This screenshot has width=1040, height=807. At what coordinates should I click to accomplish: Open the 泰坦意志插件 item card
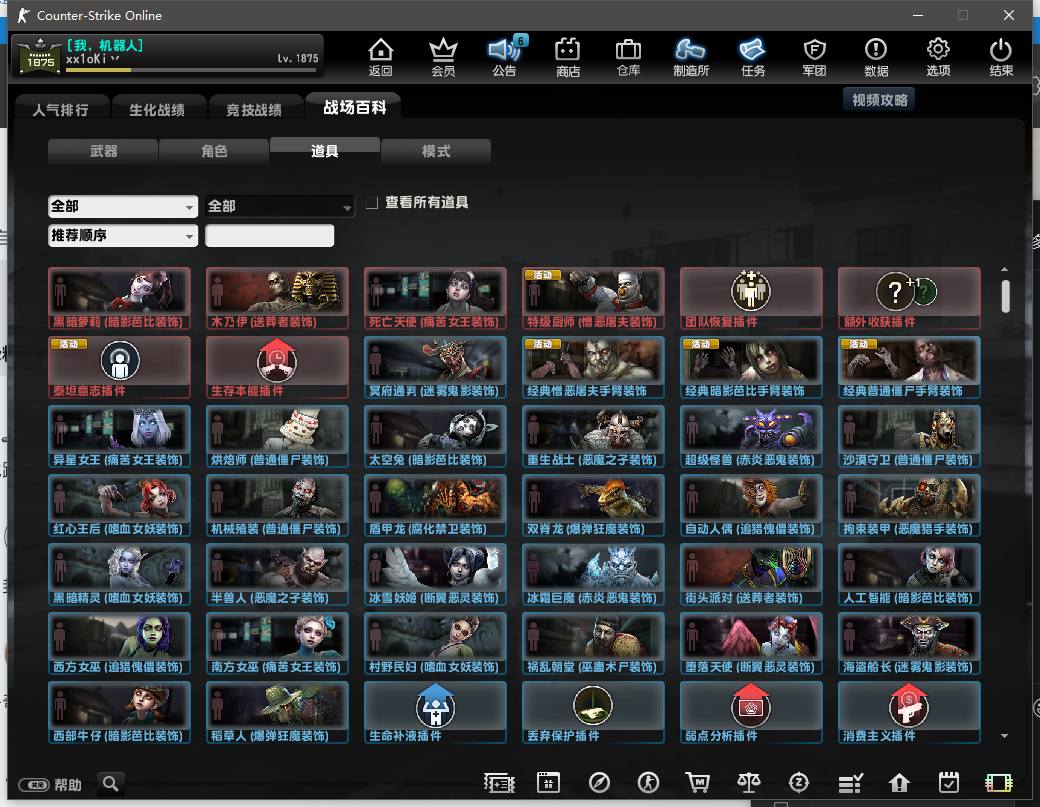coord(119,367)
